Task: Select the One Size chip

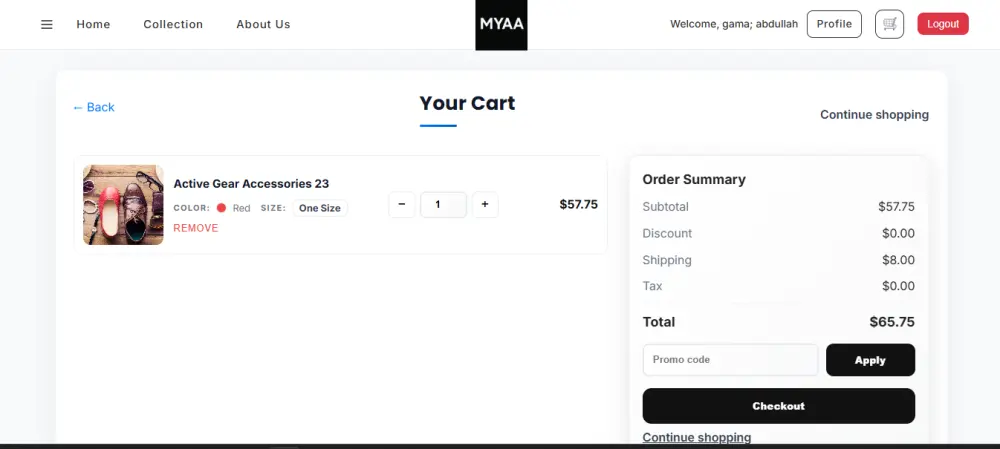Action: click(320, 208)
